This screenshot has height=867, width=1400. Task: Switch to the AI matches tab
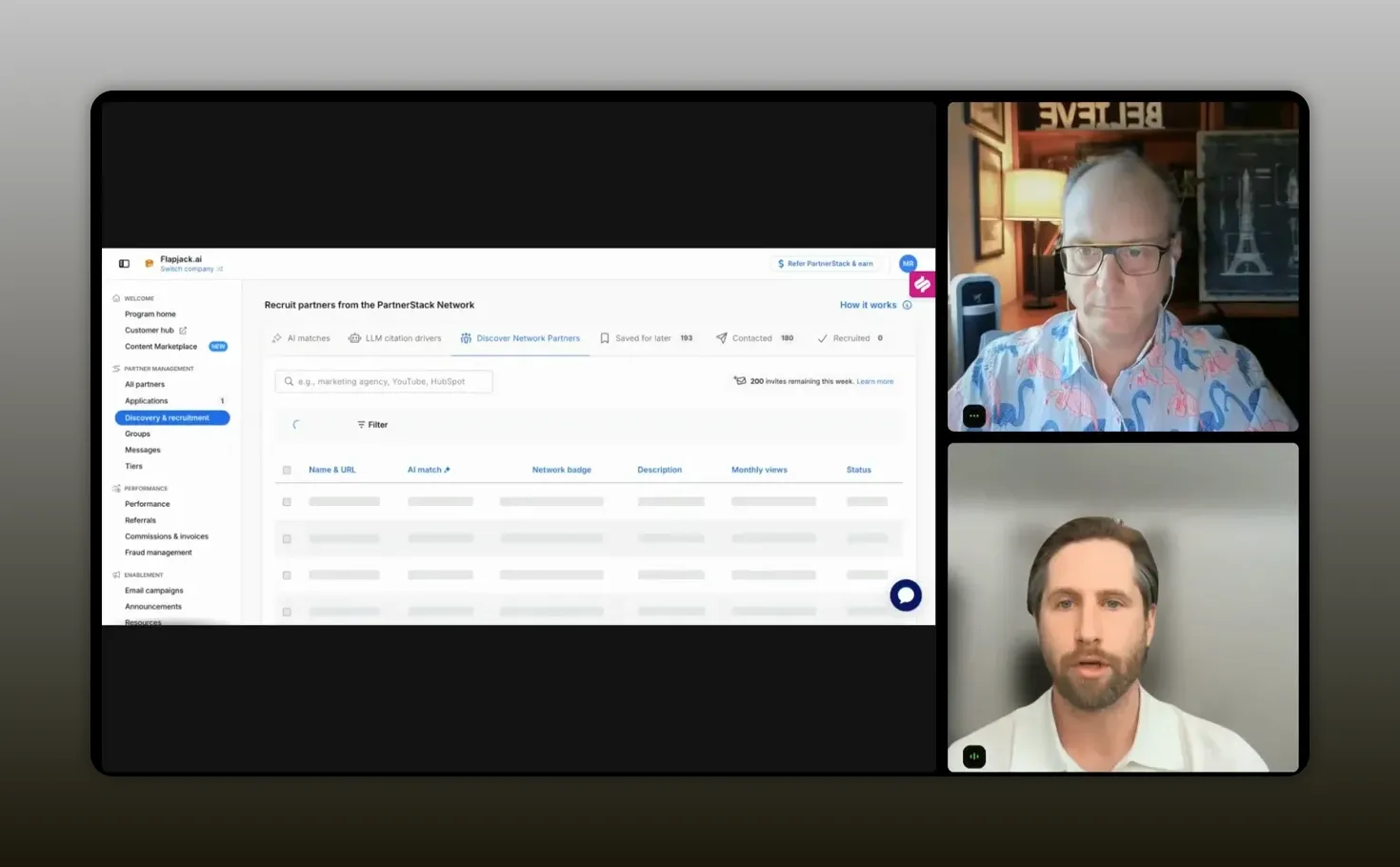301,338
